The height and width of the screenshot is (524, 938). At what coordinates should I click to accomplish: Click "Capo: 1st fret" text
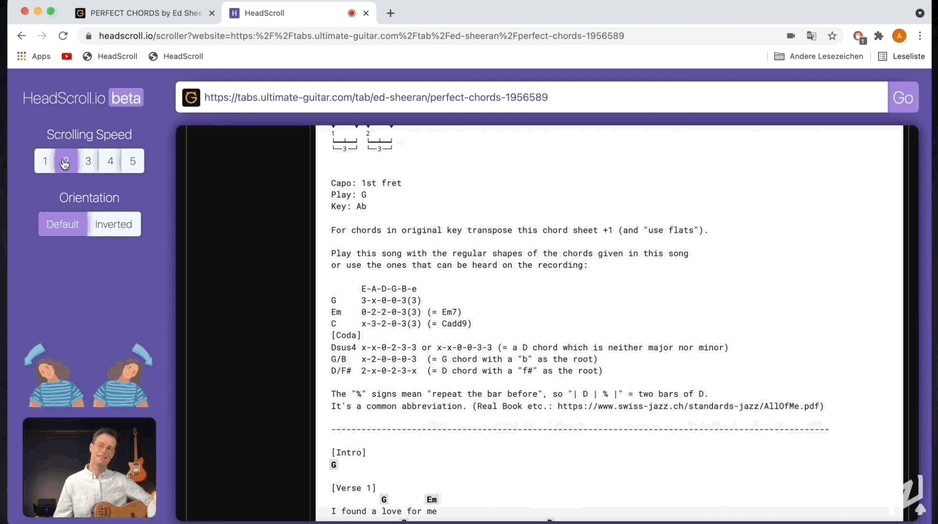click(x=366, y=183)
